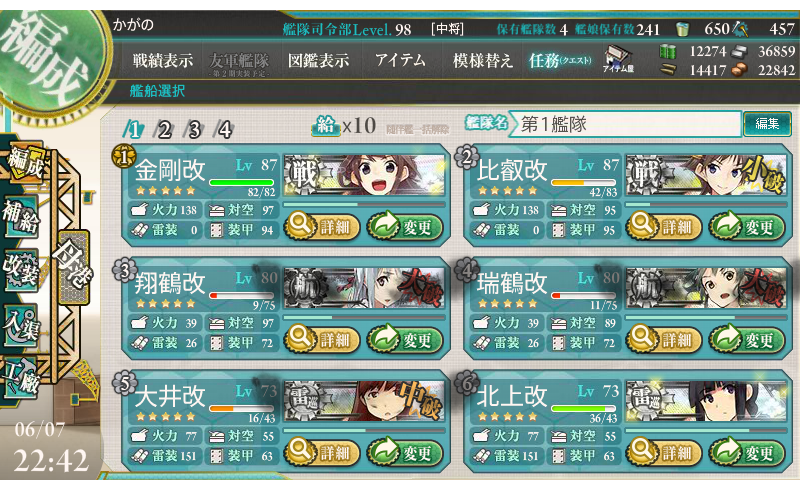Click the 編成 organize sidebar icon
This screenshot has width=800, height=480.
click(x=24, y=162)
